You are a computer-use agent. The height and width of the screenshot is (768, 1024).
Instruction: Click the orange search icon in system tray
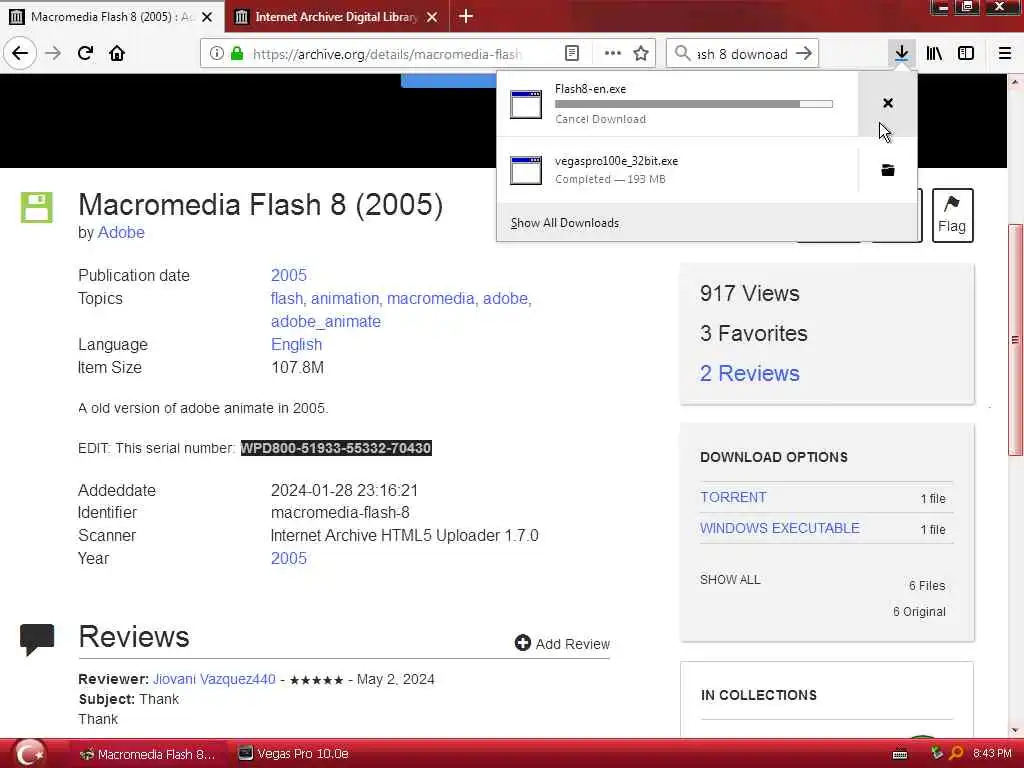click(x=956, y=754)
